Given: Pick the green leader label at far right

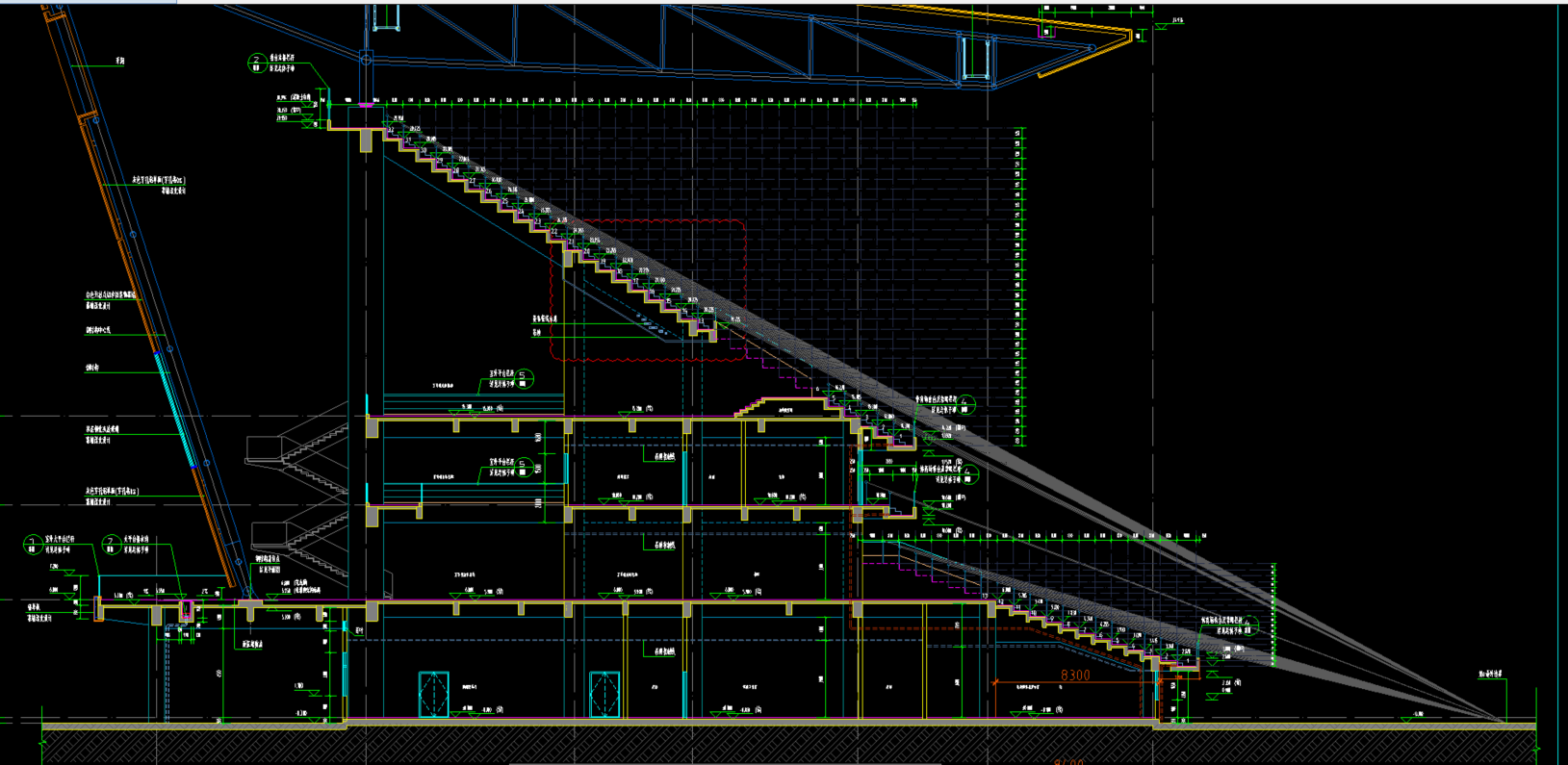Looking at the screenshot, I should 1491,675.
